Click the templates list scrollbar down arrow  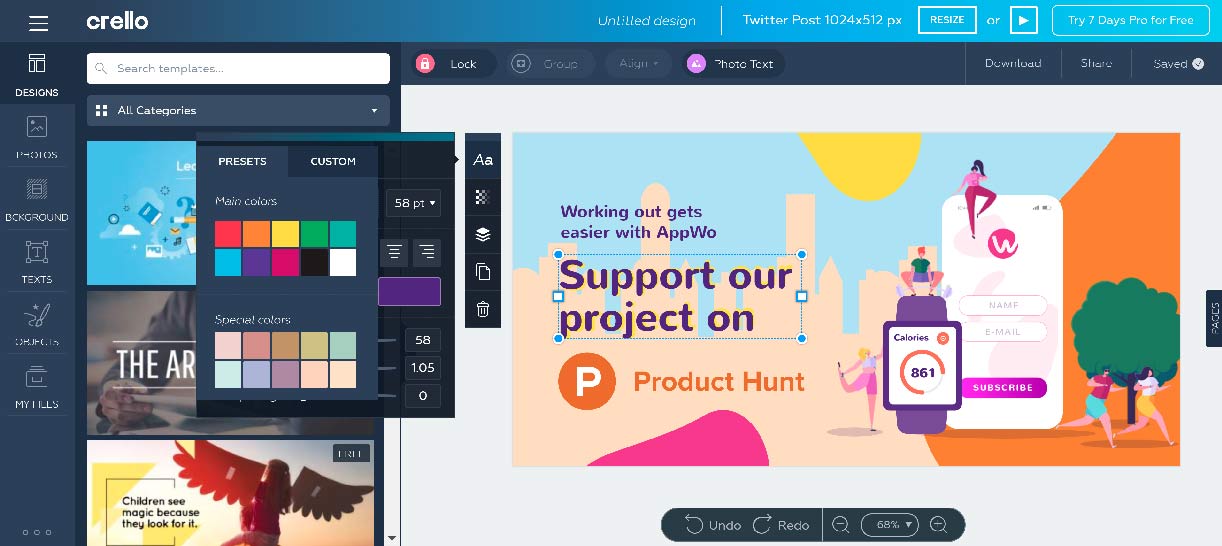[392, 537]
